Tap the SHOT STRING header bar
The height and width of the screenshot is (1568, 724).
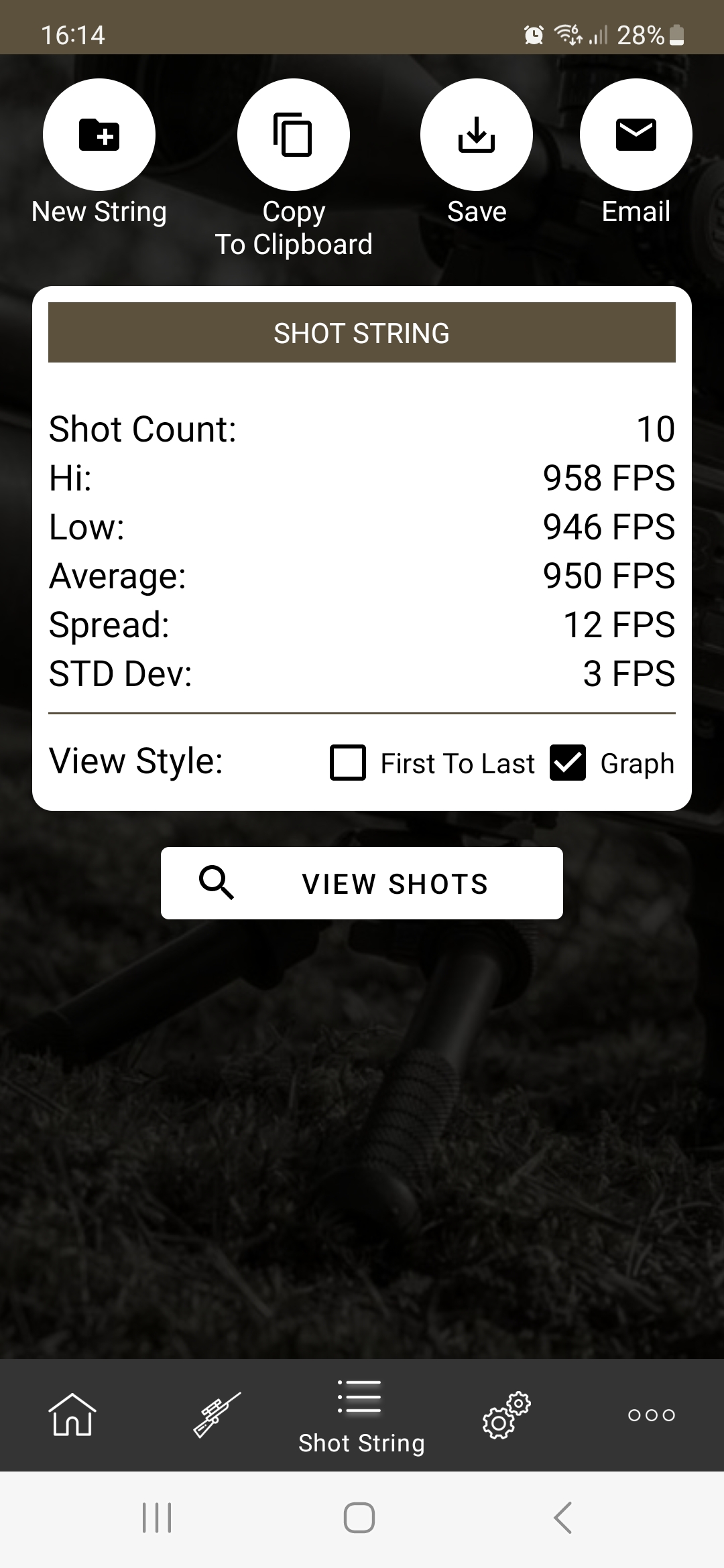coord(362,332)
